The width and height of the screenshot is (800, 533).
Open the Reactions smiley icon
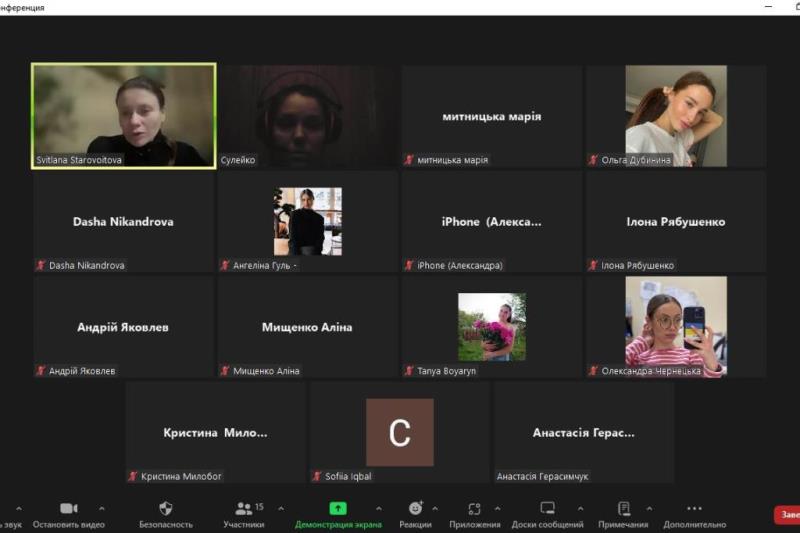click(x=415, y=508)
